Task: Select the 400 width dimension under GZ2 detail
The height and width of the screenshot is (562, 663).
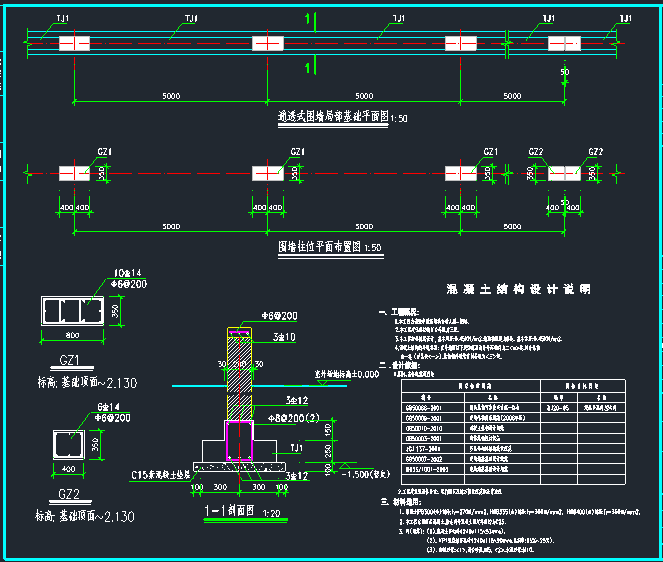Action: 68,469
